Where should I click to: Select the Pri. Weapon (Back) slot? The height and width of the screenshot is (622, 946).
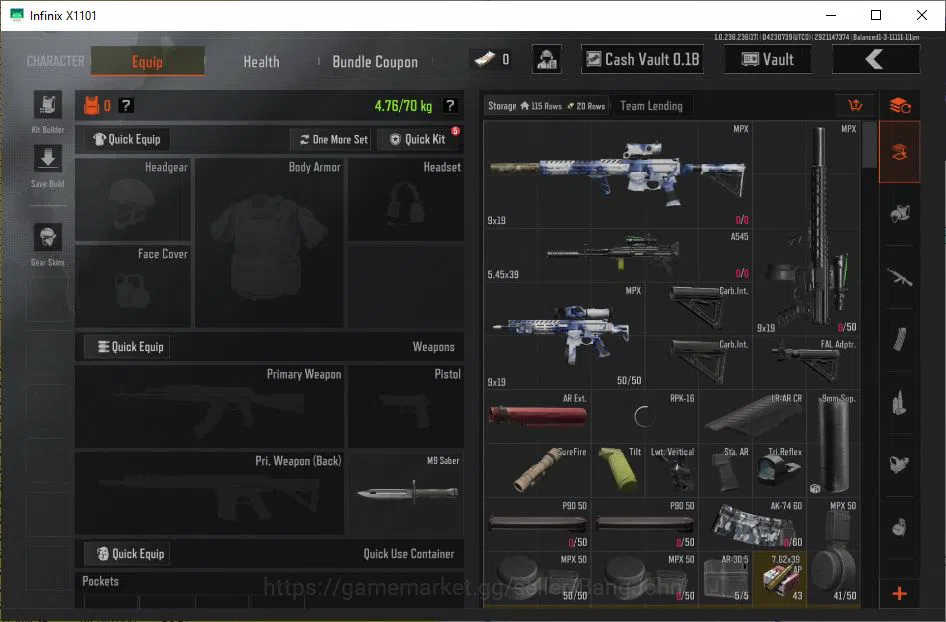pos(209,493)
